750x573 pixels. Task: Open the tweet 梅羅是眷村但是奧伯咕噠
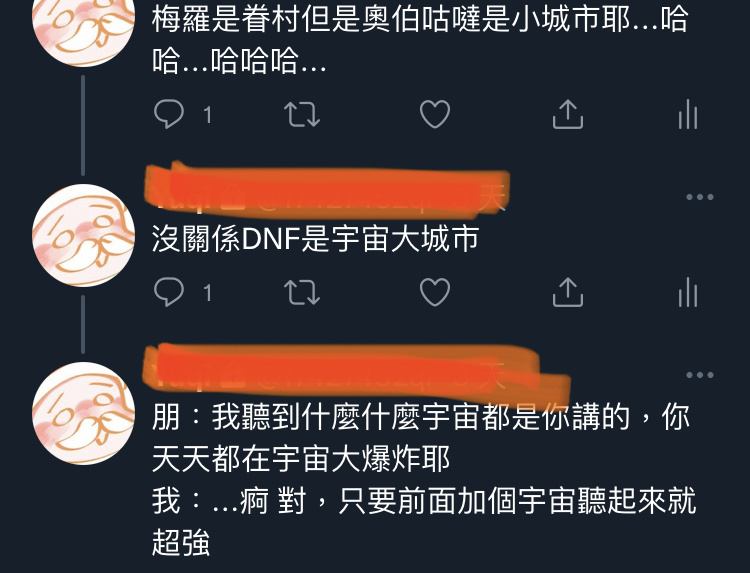coord(420,40)
